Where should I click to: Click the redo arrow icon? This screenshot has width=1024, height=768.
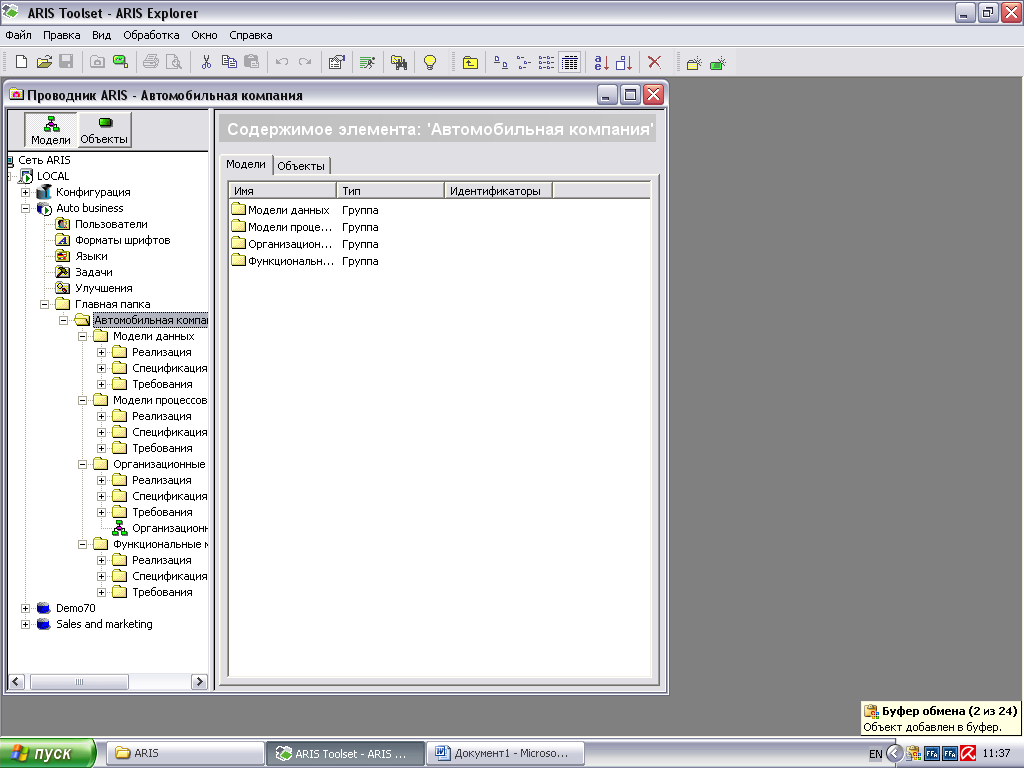tap(305, 62)
